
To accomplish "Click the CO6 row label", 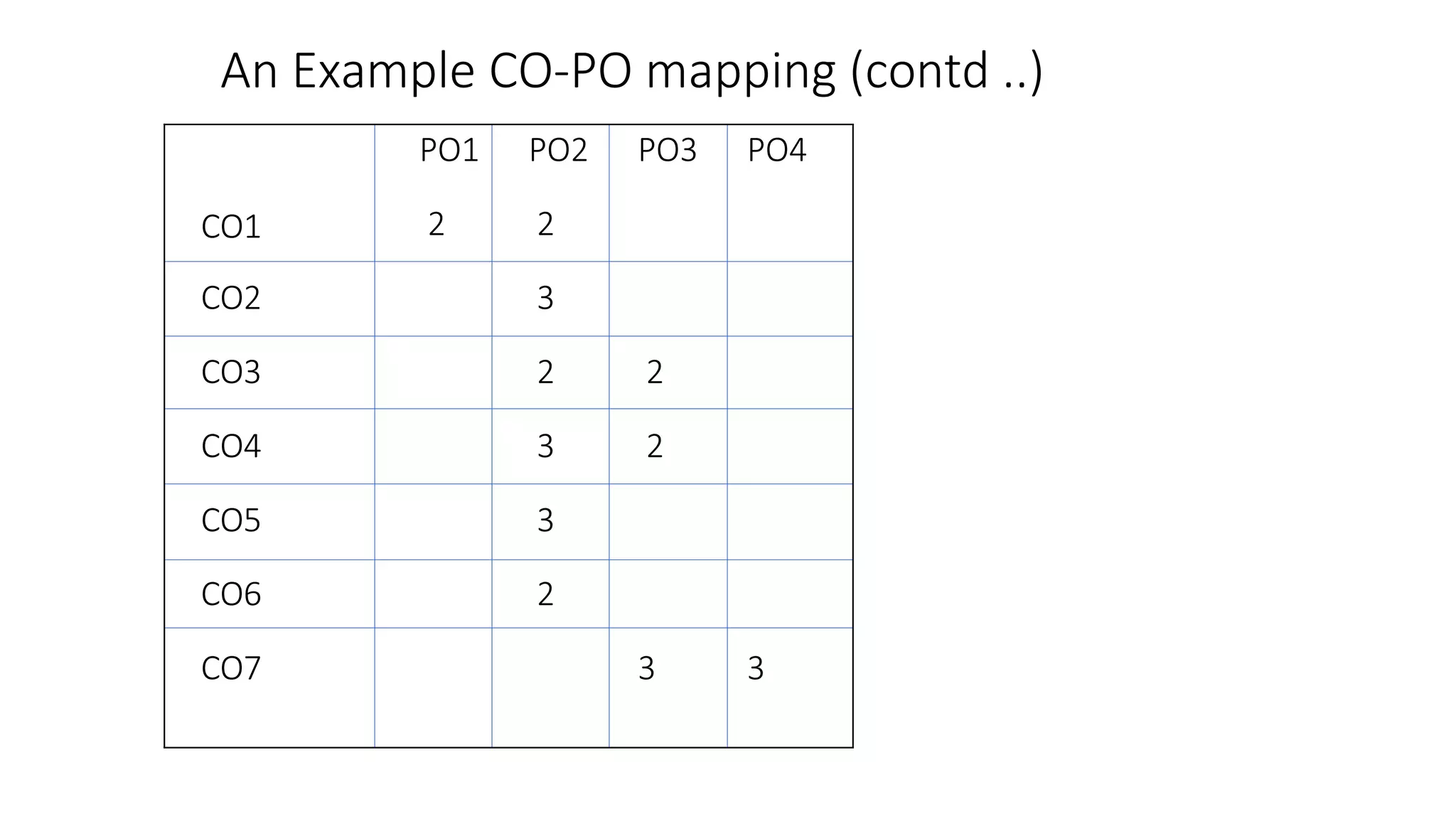I will 231,594.
